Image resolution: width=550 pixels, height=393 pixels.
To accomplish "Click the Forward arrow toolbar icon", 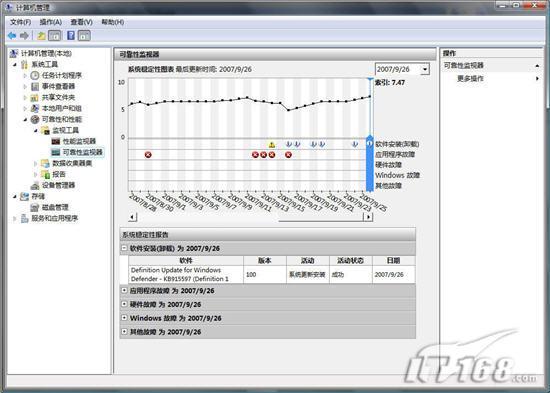I will 24,35.
